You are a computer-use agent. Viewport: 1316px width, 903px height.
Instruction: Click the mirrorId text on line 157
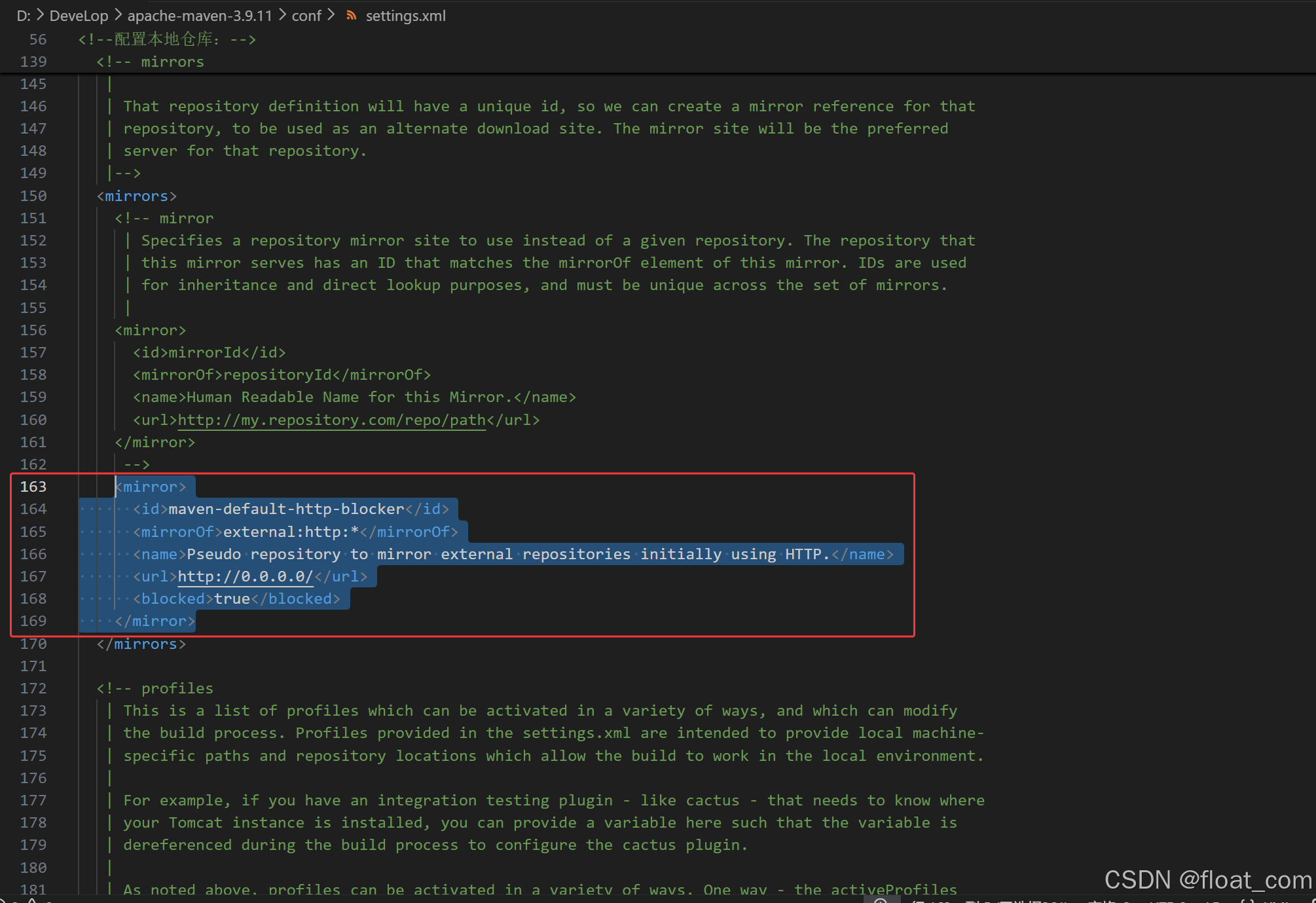point(205,352)
